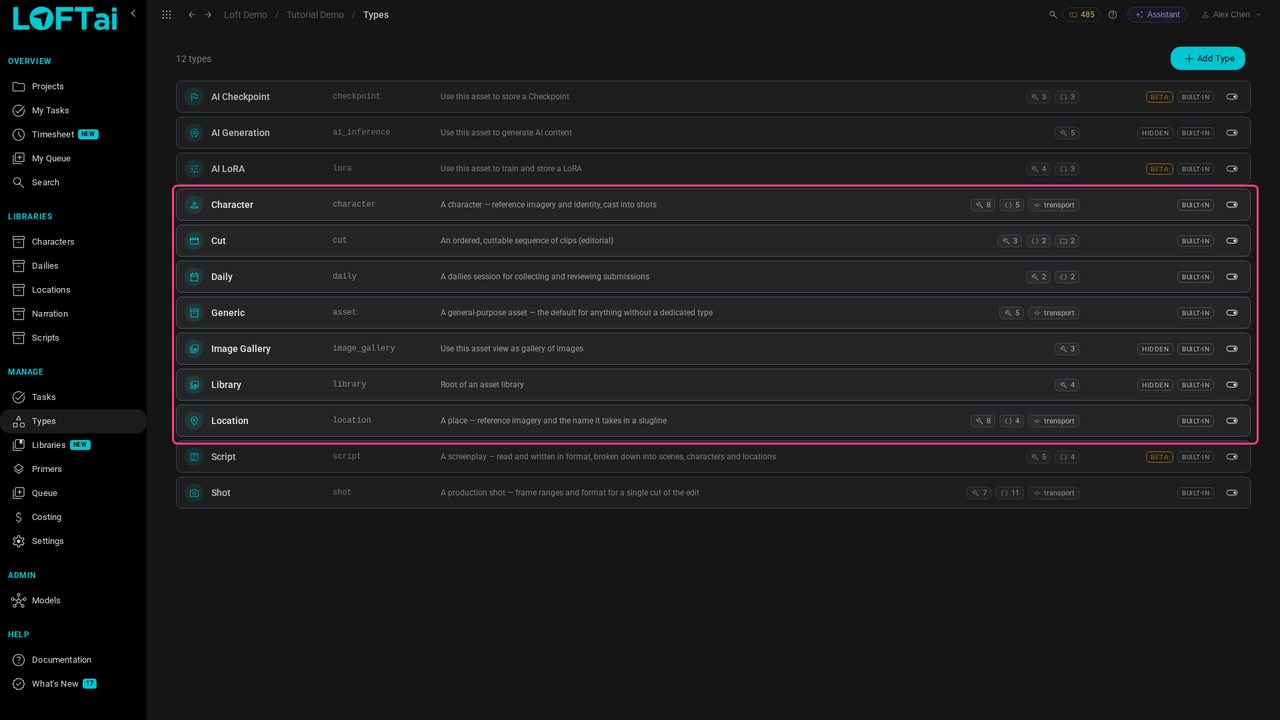The height and width of the screenshot is (720, 1280).
Task: Navigate forward with the right arrow
Action: click(x=208, y=15)
